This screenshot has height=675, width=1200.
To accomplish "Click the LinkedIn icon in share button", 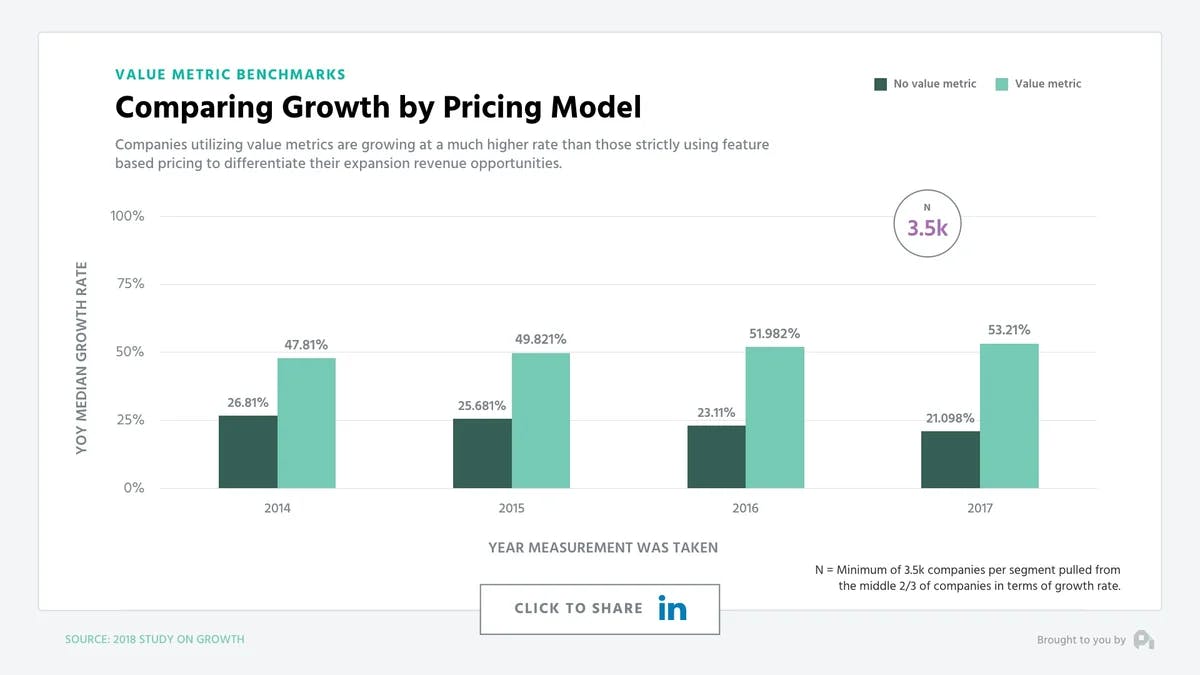I will [x=672, y=609].
